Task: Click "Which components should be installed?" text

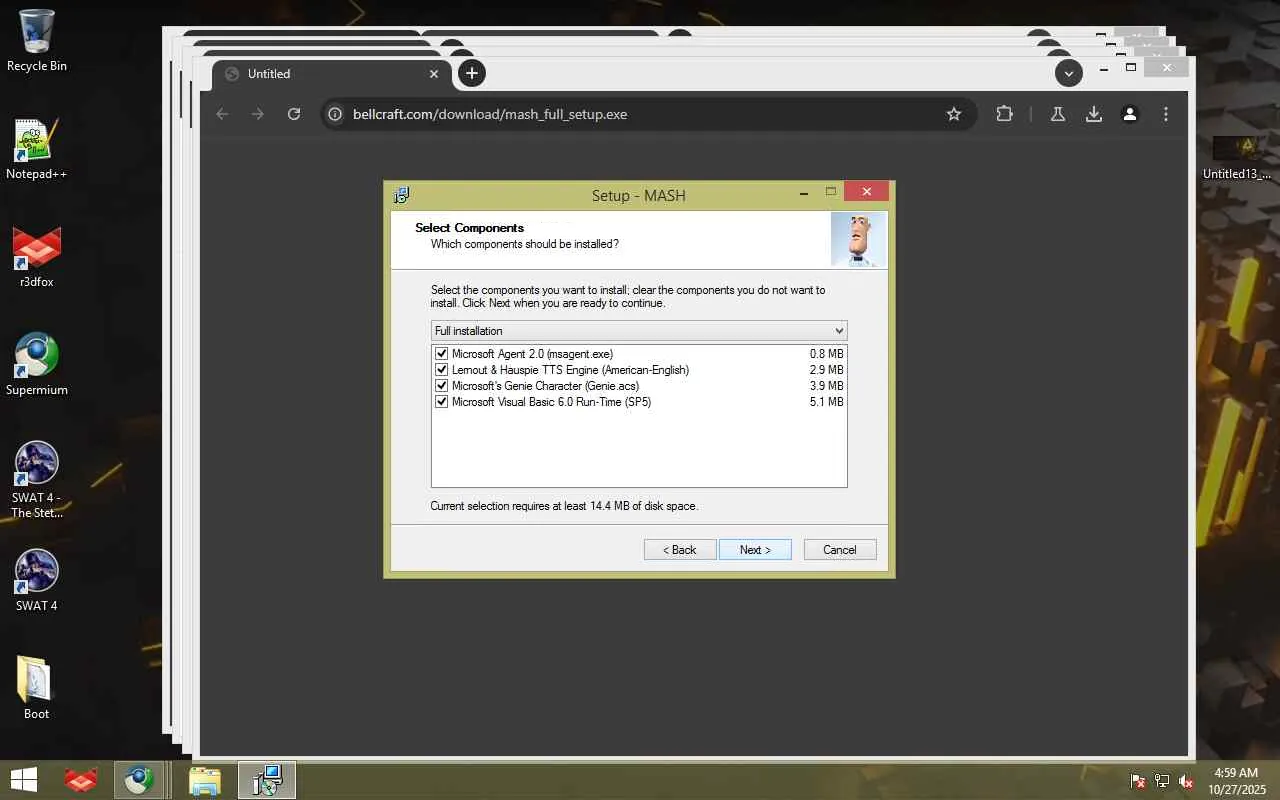Action: [x=525, y=244]
